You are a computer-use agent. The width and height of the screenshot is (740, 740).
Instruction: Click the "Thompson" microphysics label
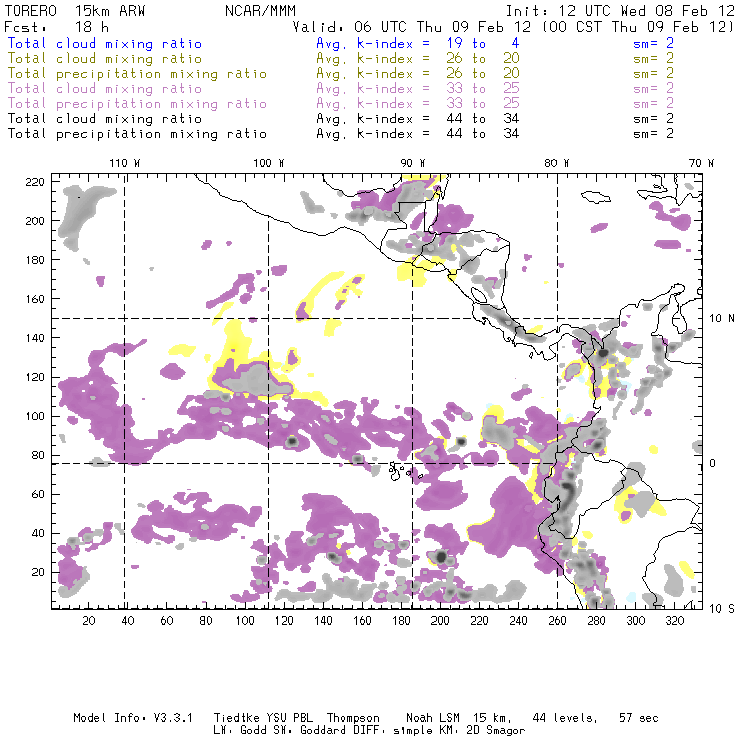click(x=353, y=718)
